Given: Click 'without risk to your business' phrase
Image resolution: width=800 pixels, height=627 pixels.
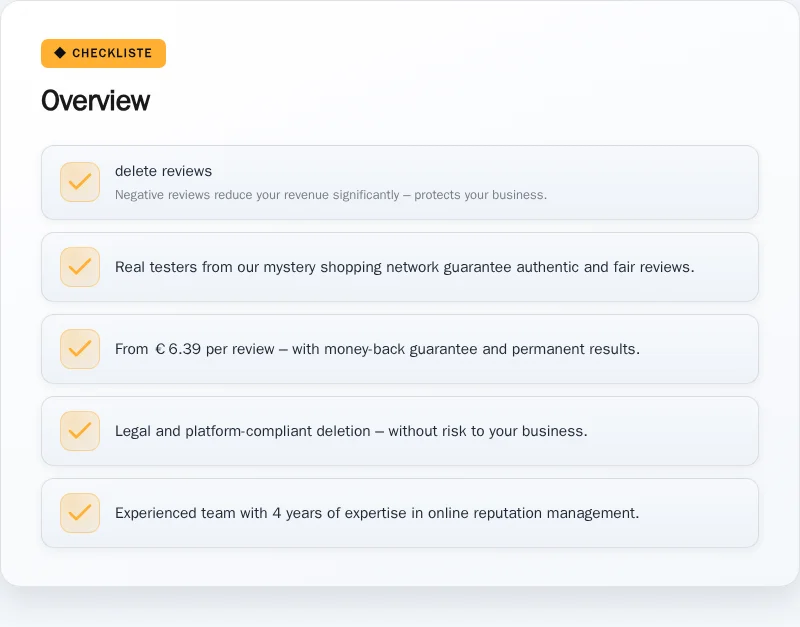Looking at the screenshot, I should (488, 431).
